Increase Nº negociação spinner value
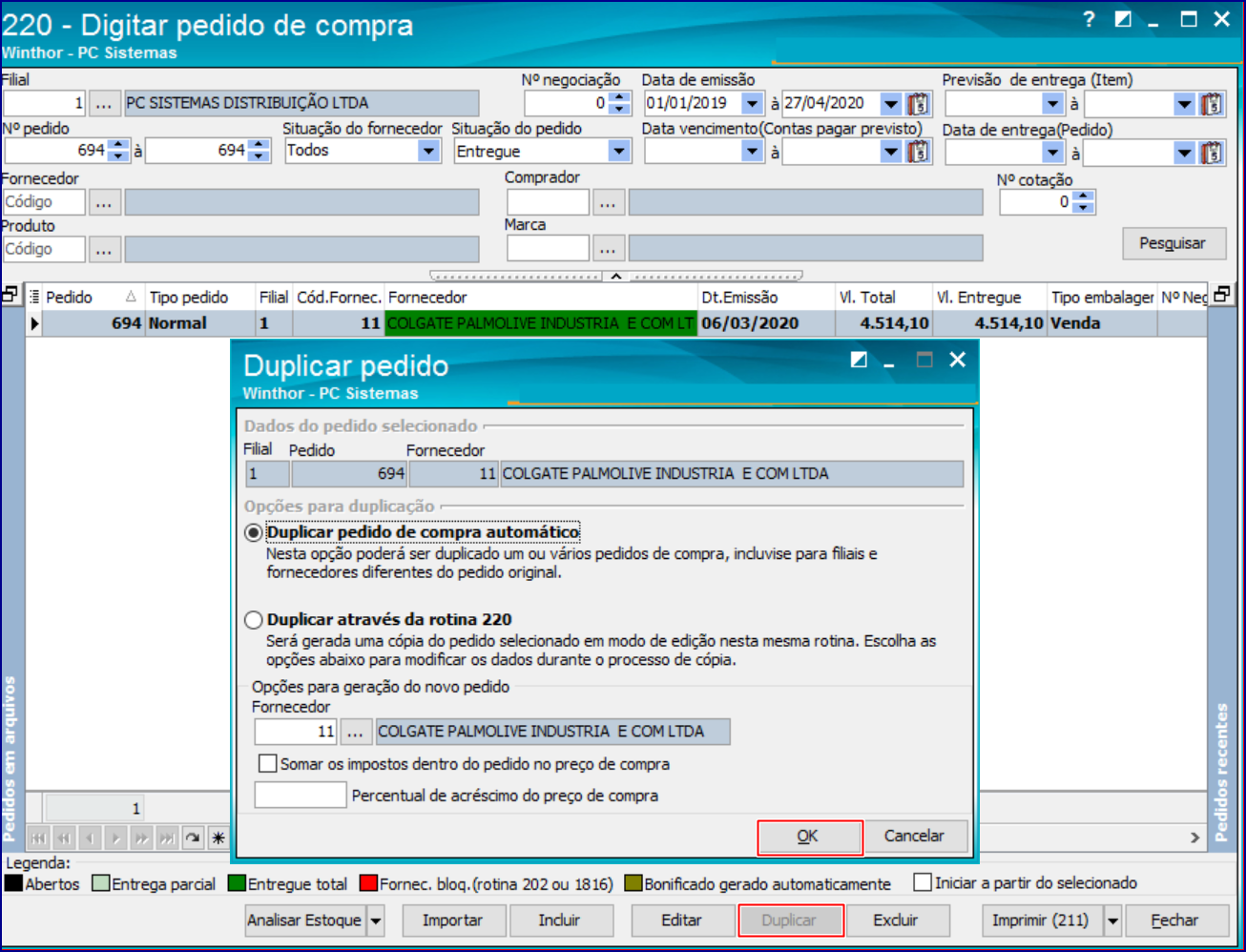 click(x=620, y=97)
